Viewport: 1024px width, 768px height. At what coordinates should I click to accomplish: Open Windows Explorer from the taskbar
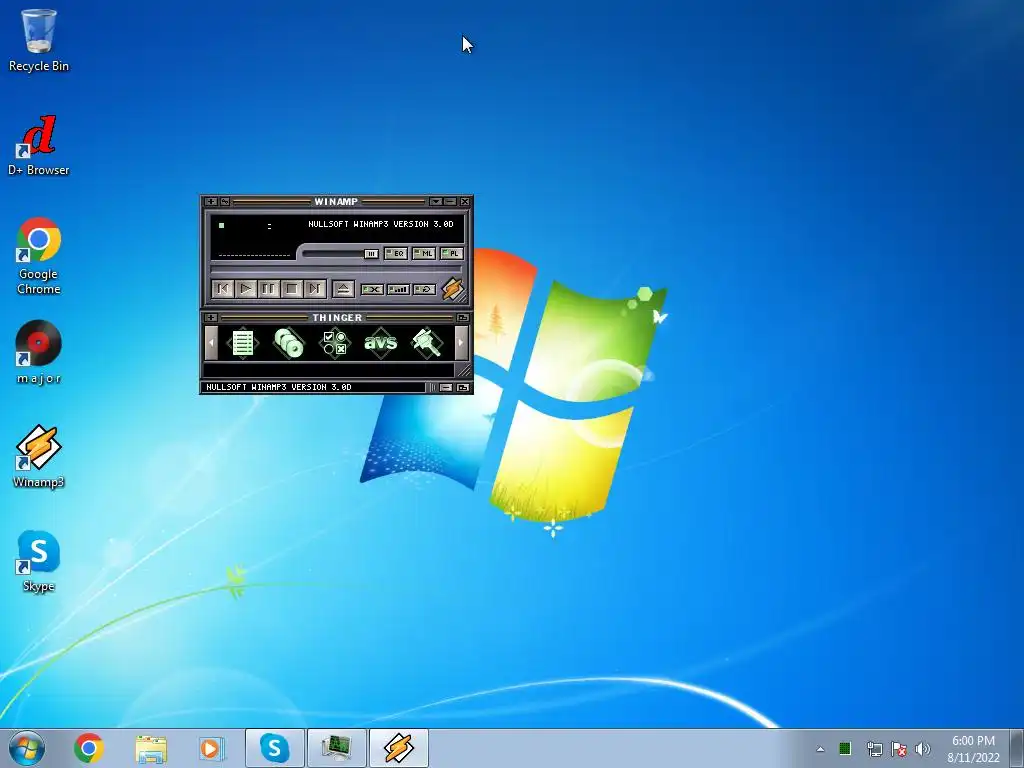click(151, 748)
